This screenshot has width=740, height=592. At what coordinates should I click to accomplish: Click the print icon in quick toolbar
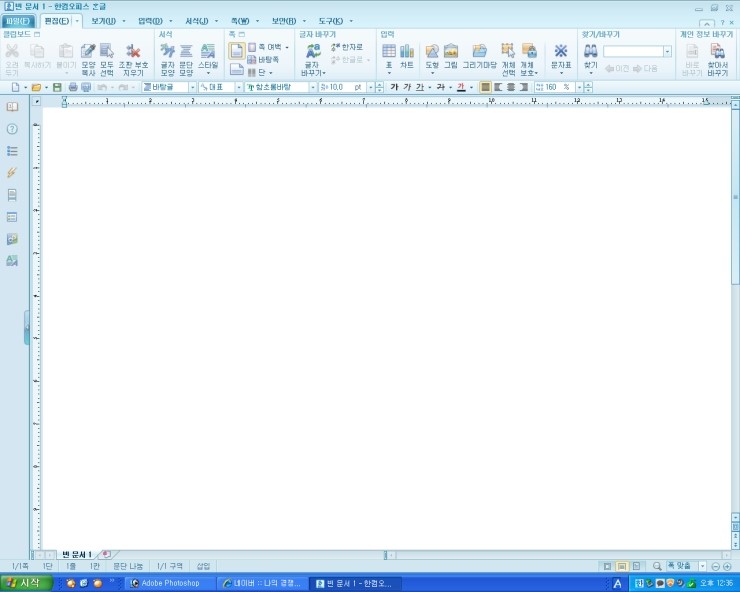tap(73, 87)
